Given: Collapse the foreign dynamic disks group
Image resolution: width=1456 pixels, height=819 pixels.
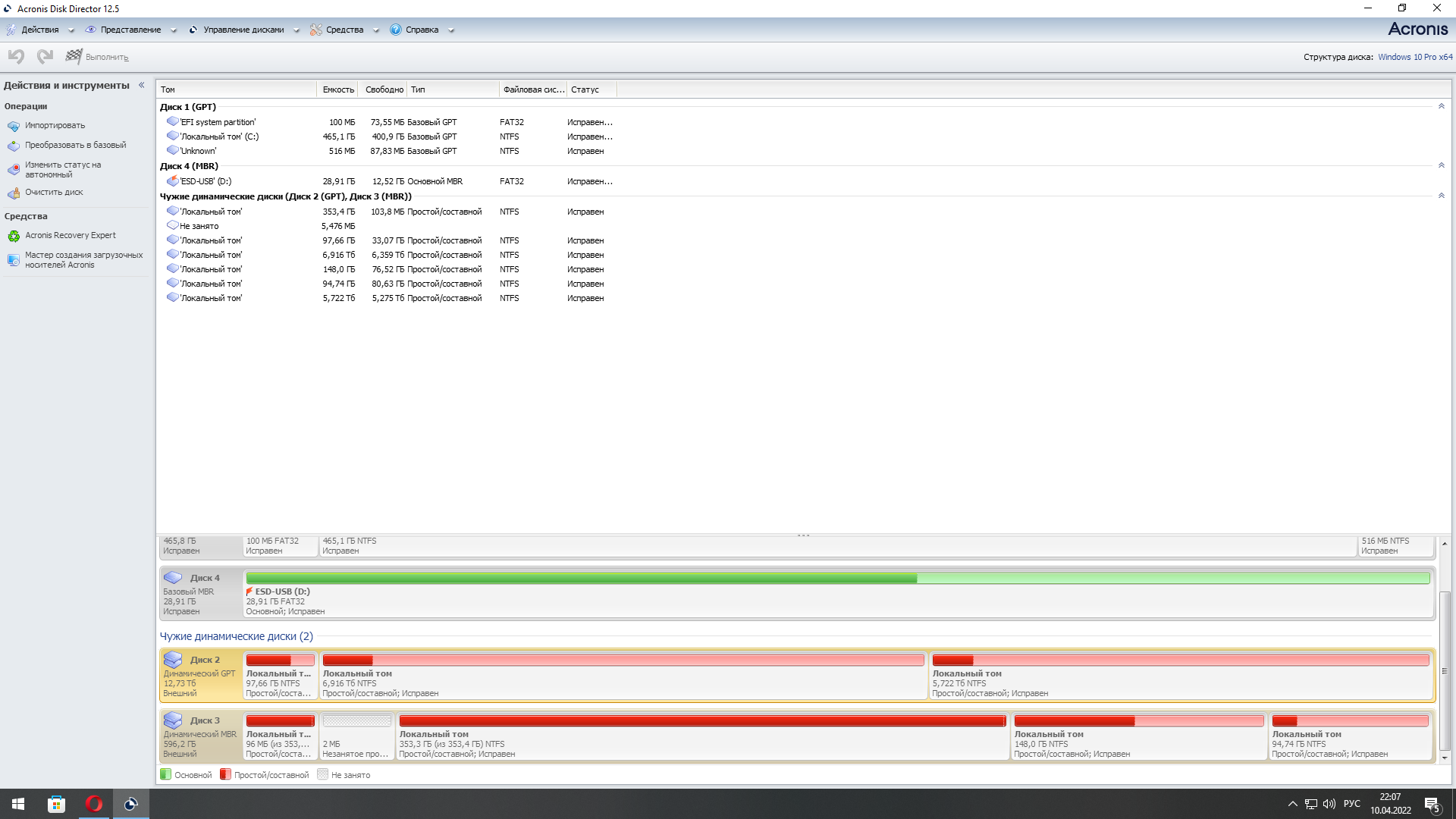Looking at the screenshot, I should tap(1441, 196).
